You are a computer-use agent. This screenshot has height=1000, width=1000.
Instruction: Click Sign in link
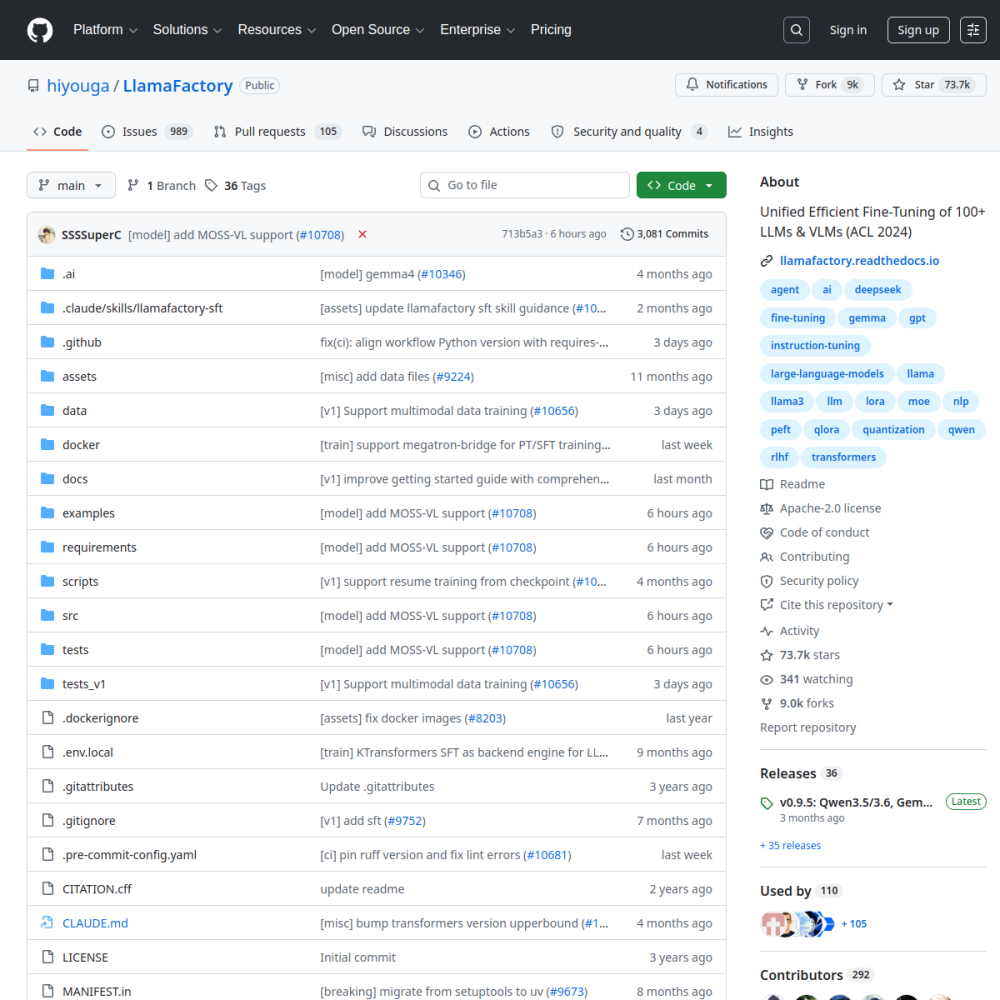848,30
